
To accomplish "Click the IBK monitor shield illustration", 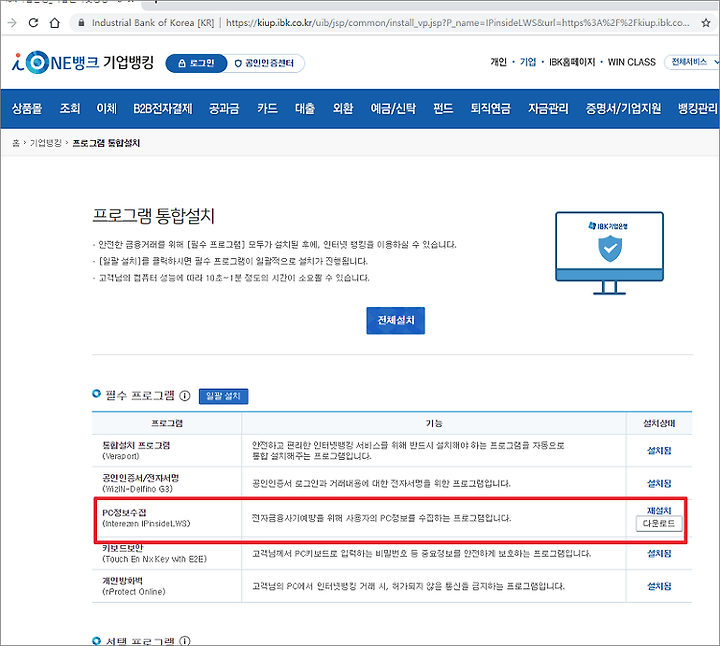I will 609,253.
